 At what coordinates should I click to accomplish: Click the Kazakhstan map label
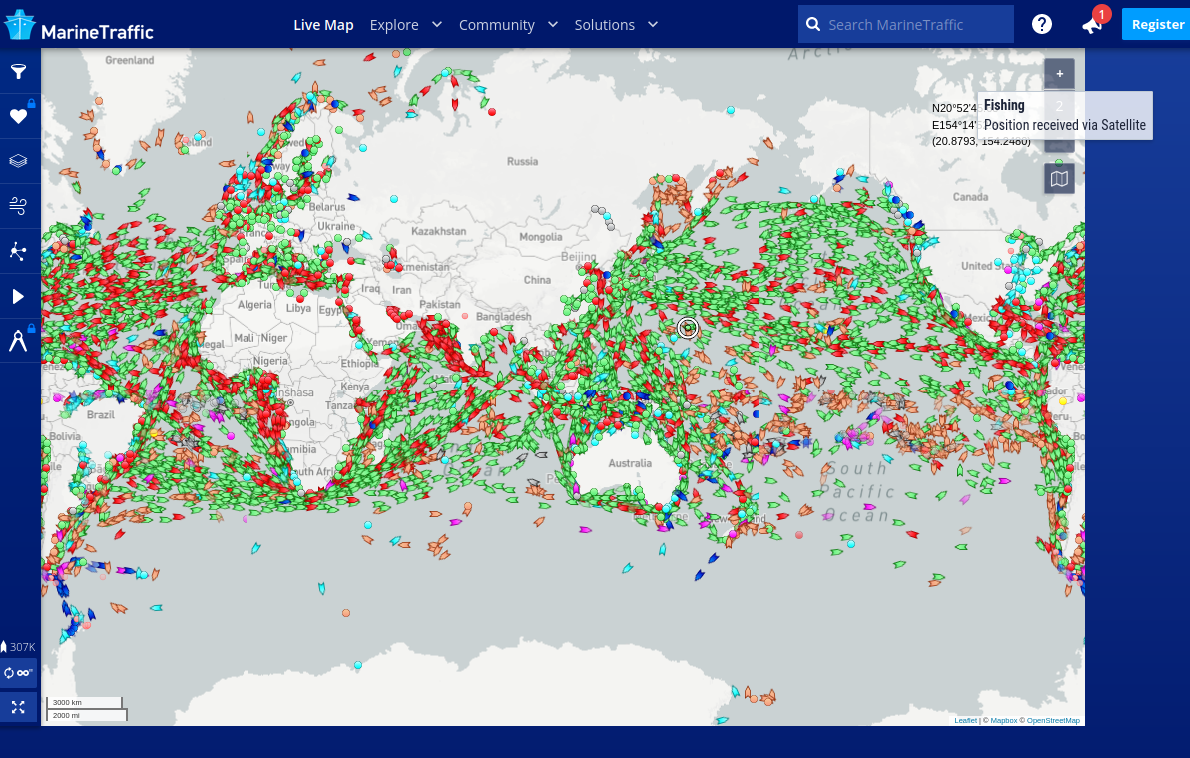pos(439,231)
